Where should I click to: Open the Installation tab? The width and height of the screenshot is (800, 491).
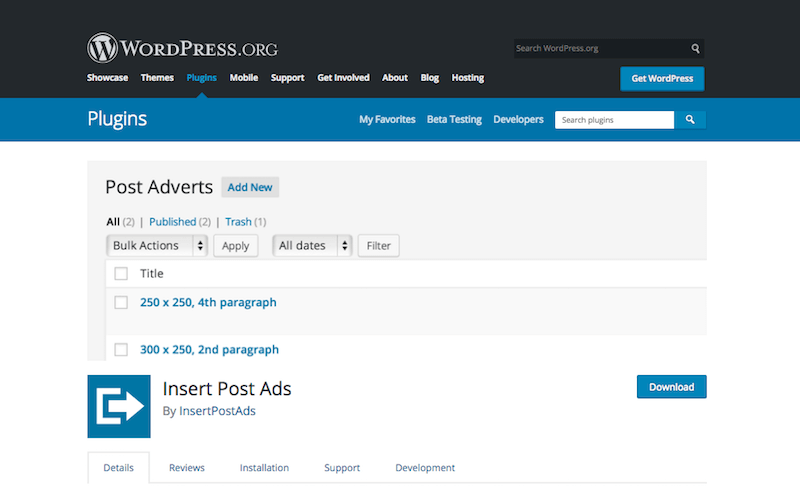click(x=264, y=468)
